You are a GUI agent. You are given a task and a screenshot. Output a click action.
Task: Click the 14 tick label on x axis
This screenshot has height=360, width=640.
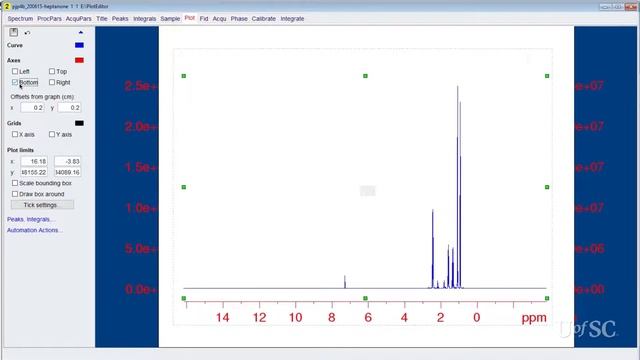pos(223,318)
